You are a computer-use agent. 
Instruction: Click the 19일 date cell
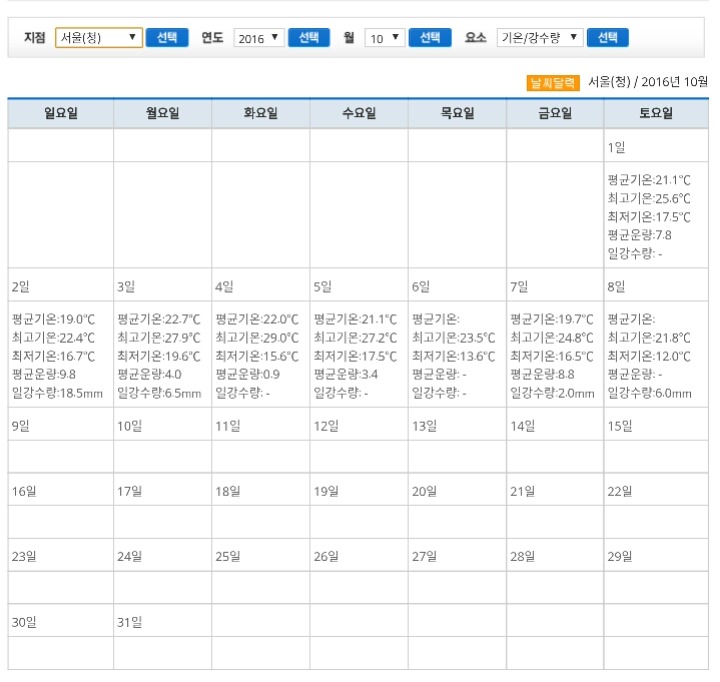359,490
